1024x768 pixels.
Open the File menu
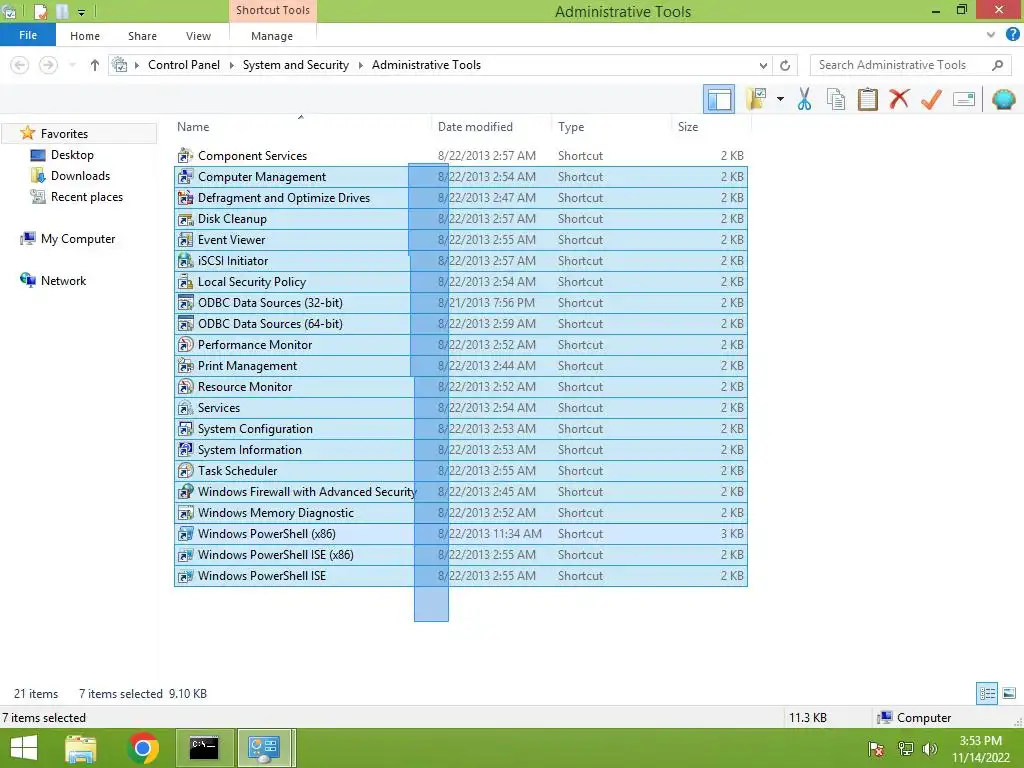[28, 35]
